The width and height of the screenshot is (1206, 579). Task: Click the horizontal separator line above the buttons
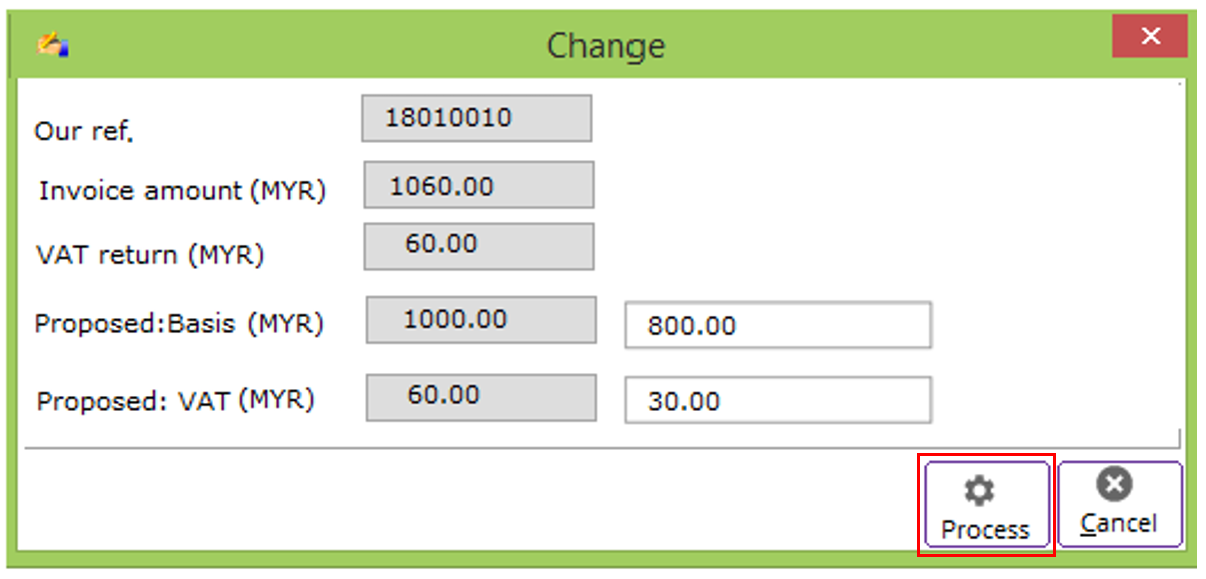tap(600, 447)
